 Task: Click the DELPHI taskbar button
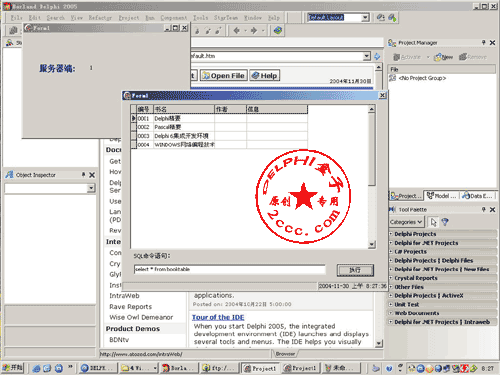pyautogui.click(x=98, y=368)
